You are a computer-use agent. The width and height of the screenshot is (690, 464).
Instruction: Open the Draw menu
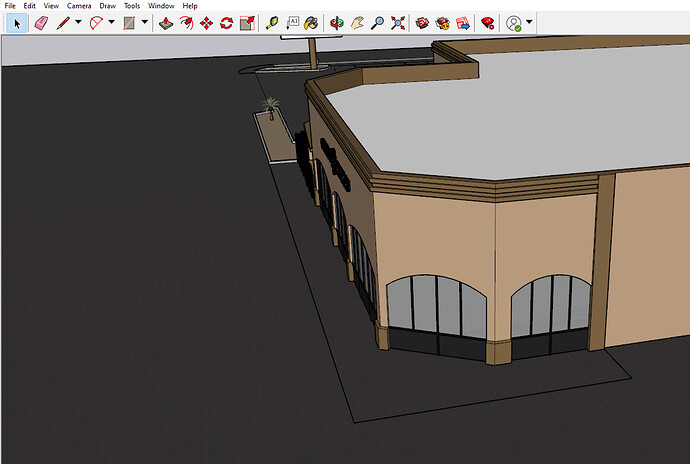pyautogui.click(x=107, y=6)
